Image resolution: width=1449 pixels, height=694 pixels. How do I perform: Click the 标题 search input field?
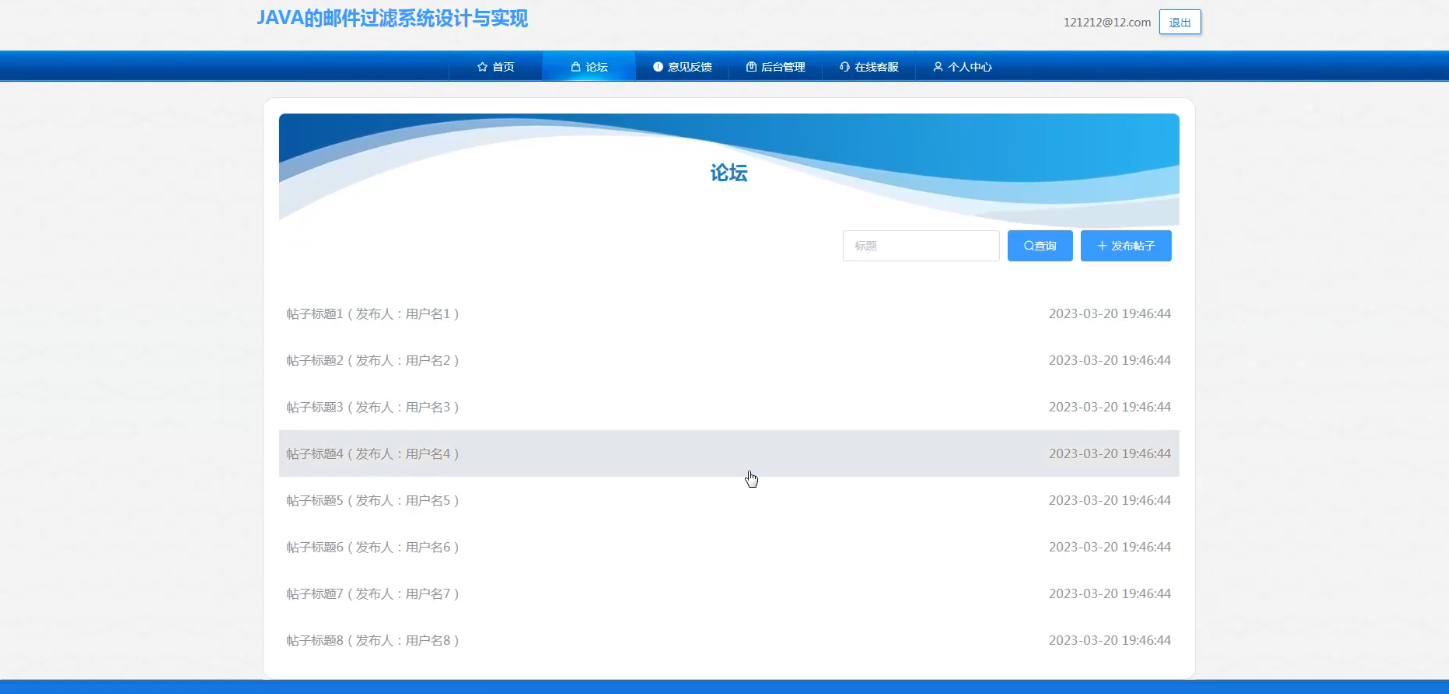pos(920,245)
